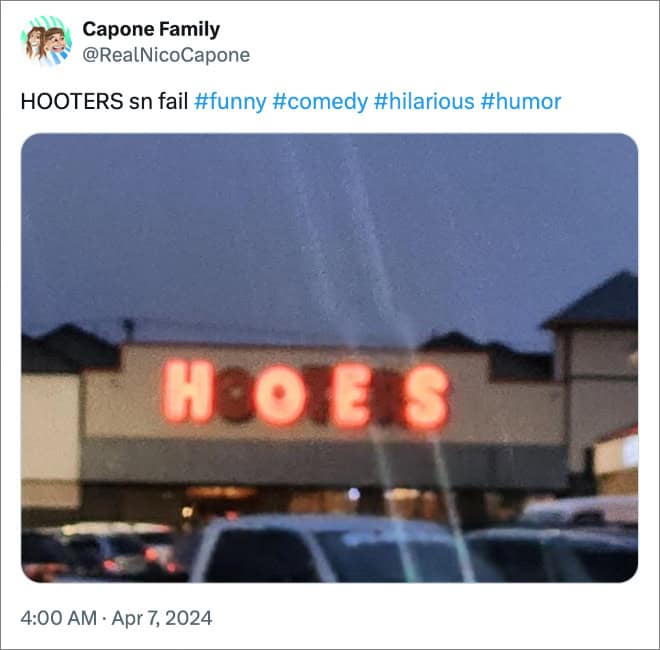Click the unlit dark O after the H

pos(235,394)
